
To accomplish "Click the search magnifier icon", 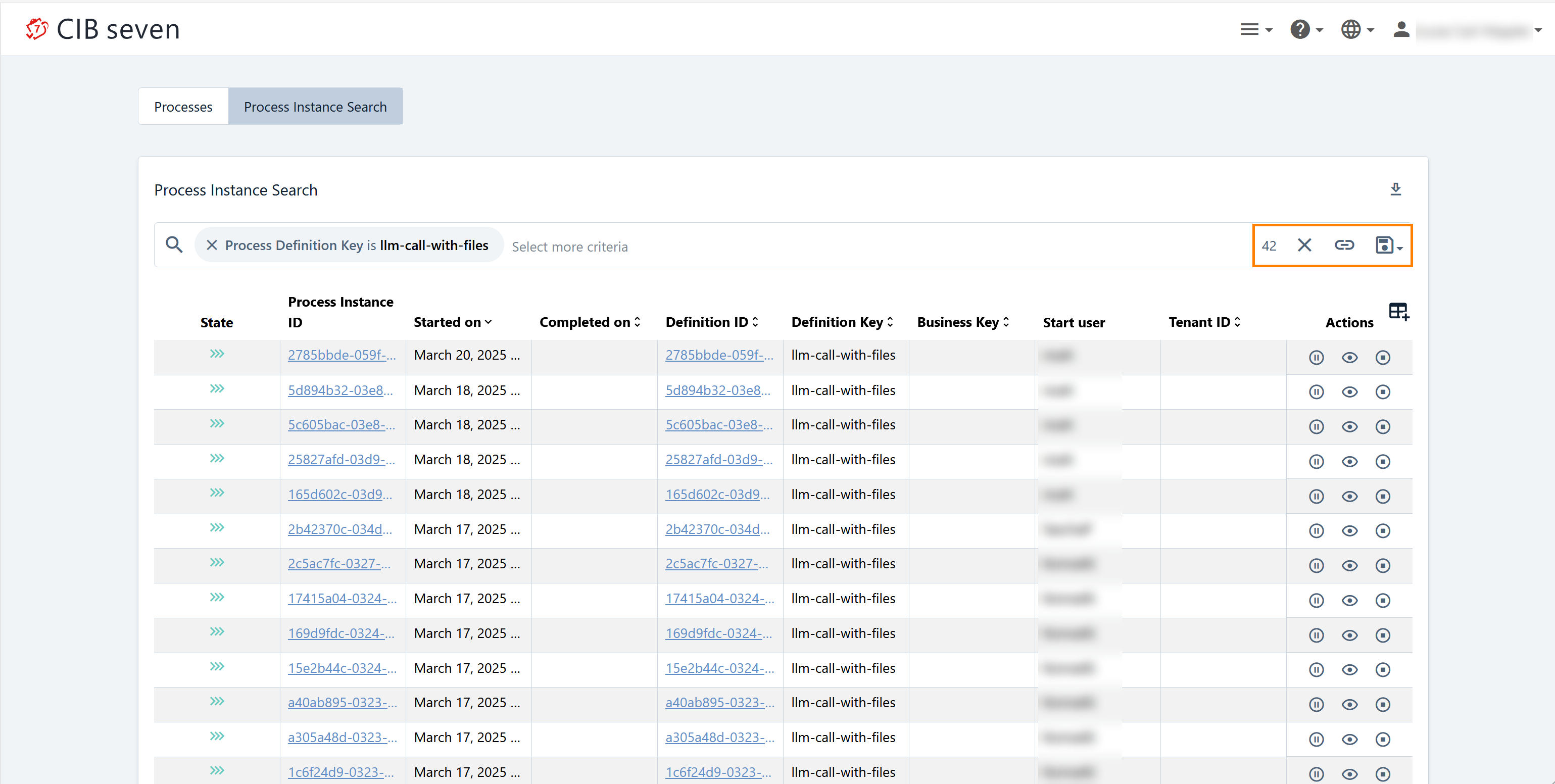I will coord(174,245).
